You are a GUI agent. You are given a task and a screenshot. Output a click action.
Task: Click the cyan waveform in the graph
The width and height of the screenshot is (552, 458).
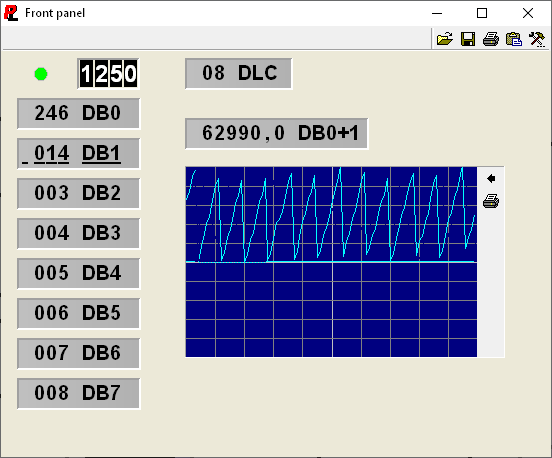pos(331,215)
